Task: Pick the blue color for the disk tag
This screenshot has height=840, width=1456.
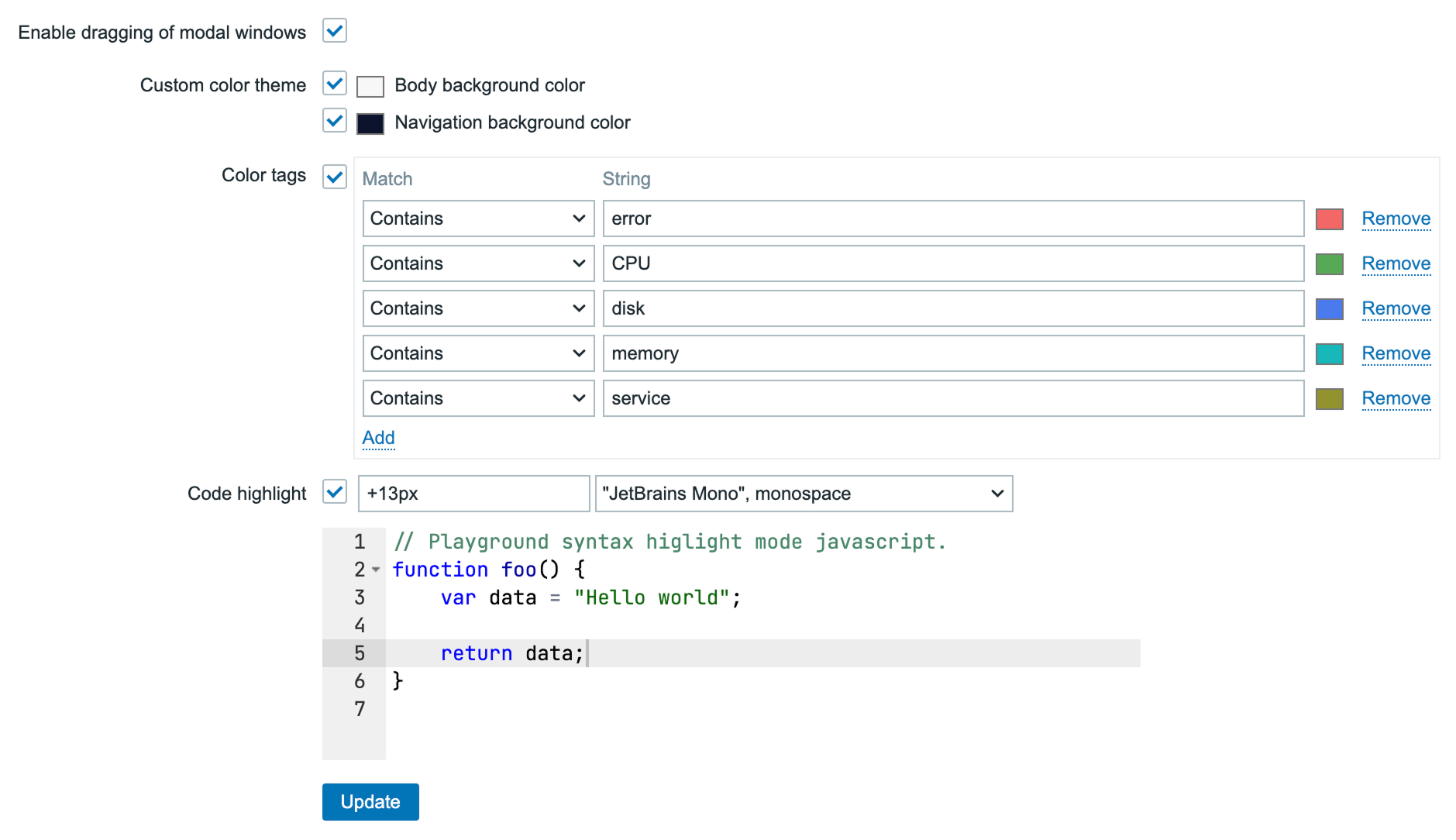Action: (1329, 309)
